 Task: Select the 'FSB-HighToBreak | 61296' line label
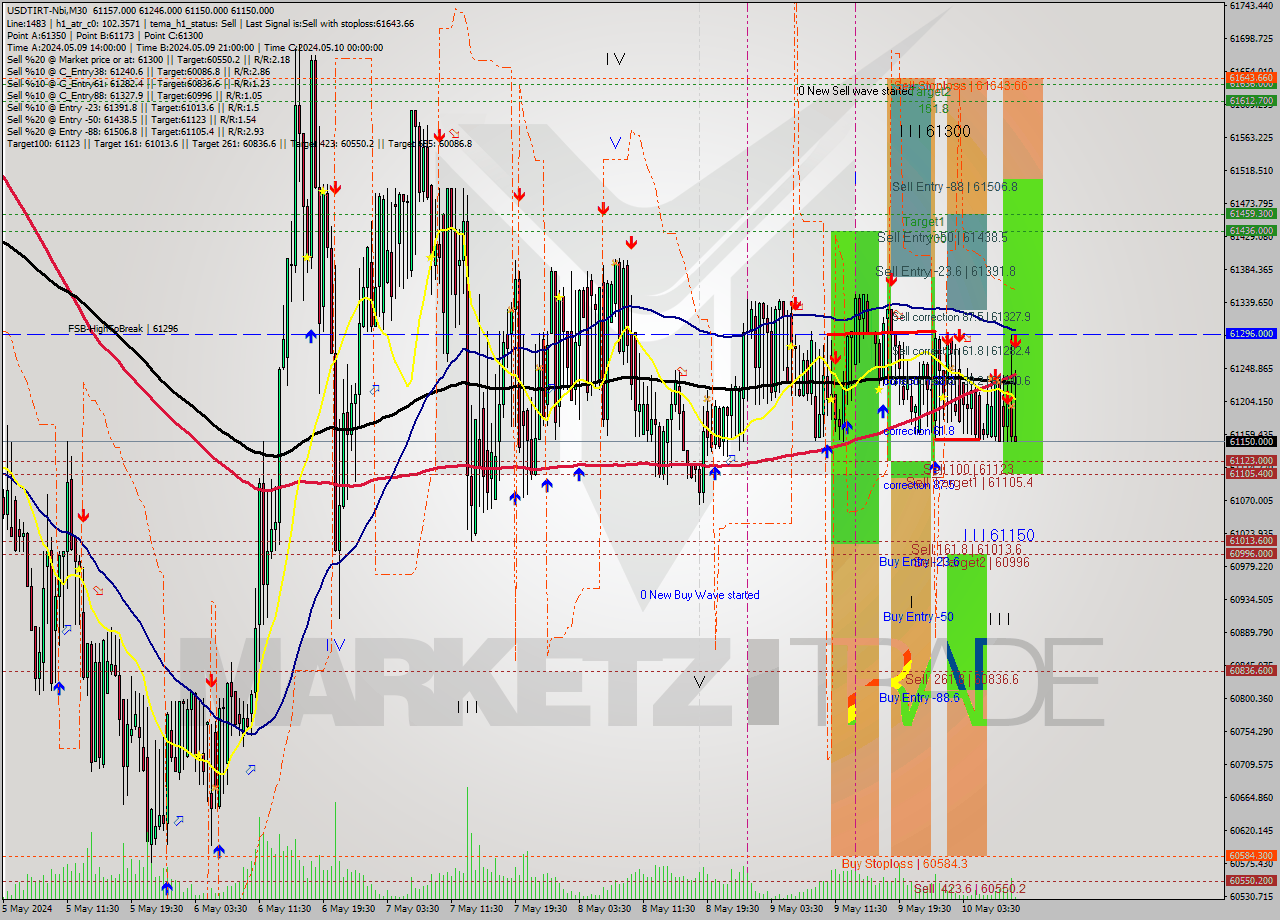click(123, 328)
